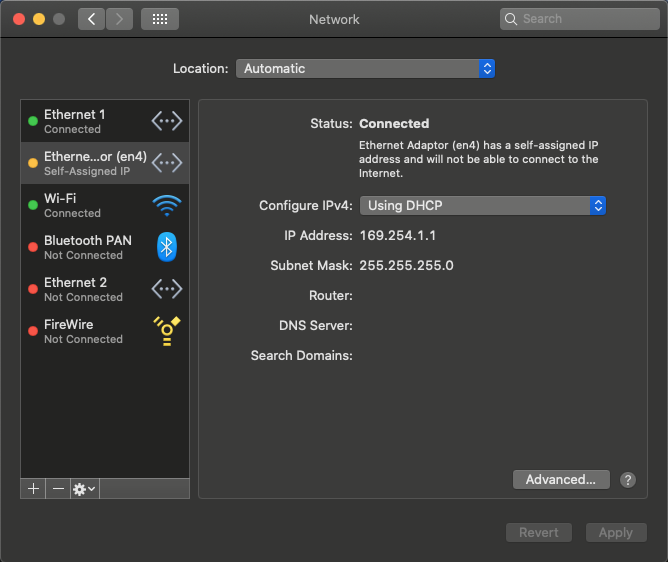The image size is (668, 562).
Task: Go back with the left chevron button
Action: (x=91, y=19)
